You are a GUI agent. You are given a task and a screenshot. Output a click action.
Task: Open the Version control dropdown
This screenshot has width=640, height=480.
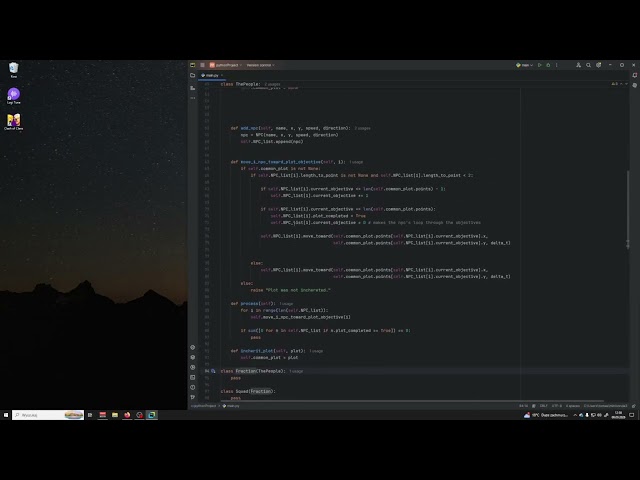click(x=260, y=65)
